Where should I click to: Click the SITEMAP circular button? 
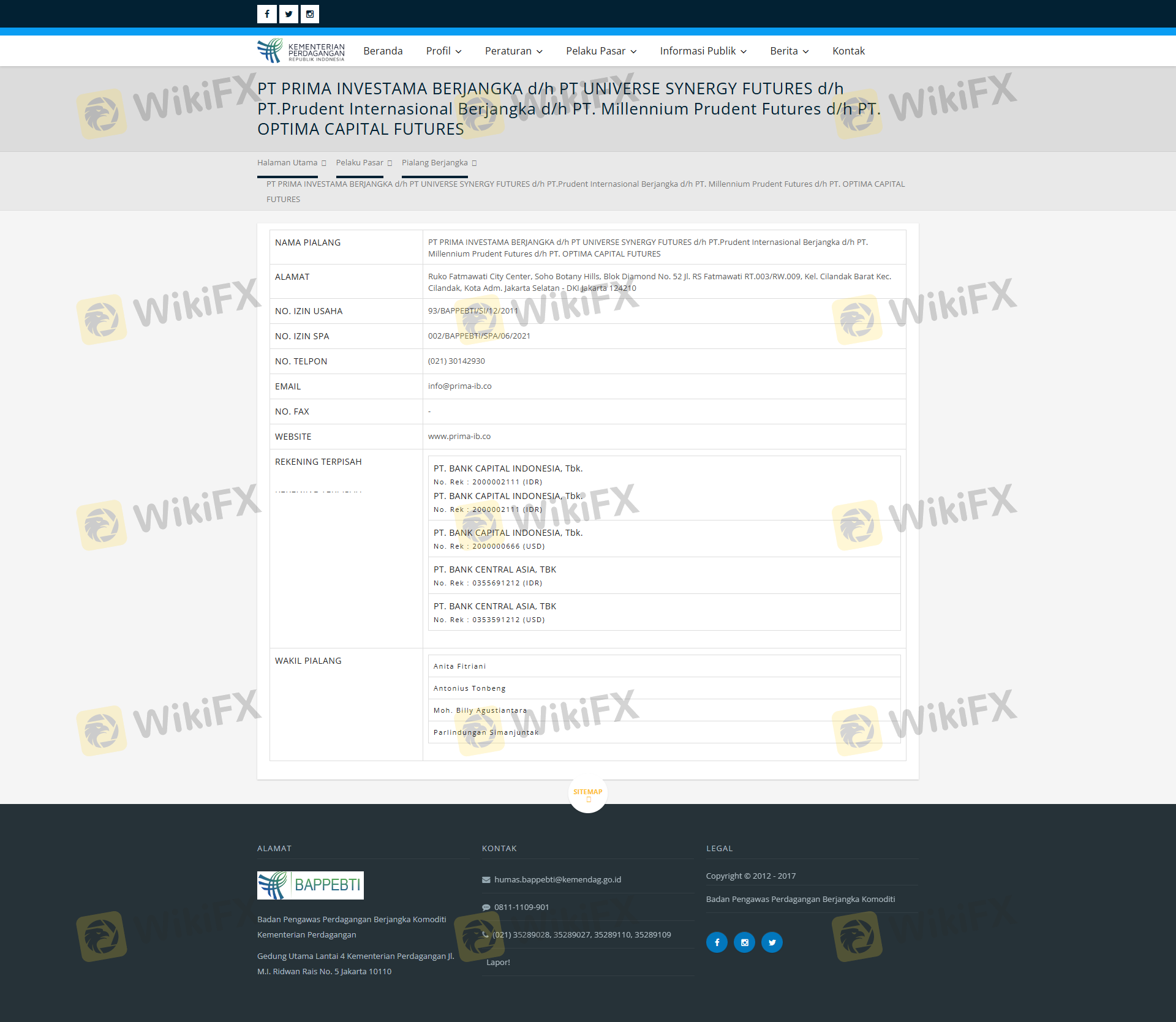pyautogui.click(x=588, y=794)
